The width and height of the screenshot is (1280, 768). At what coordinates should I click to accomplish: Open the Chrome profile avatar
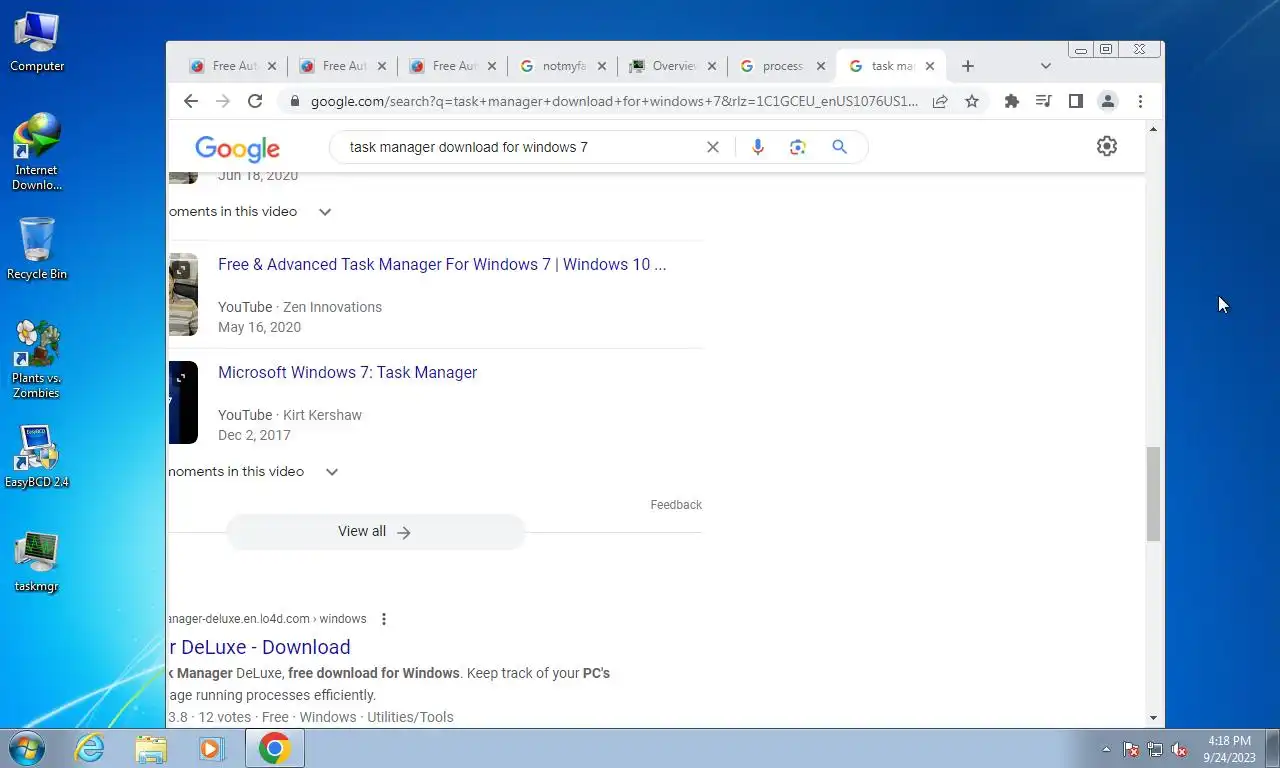click(x=1108, y=101)
